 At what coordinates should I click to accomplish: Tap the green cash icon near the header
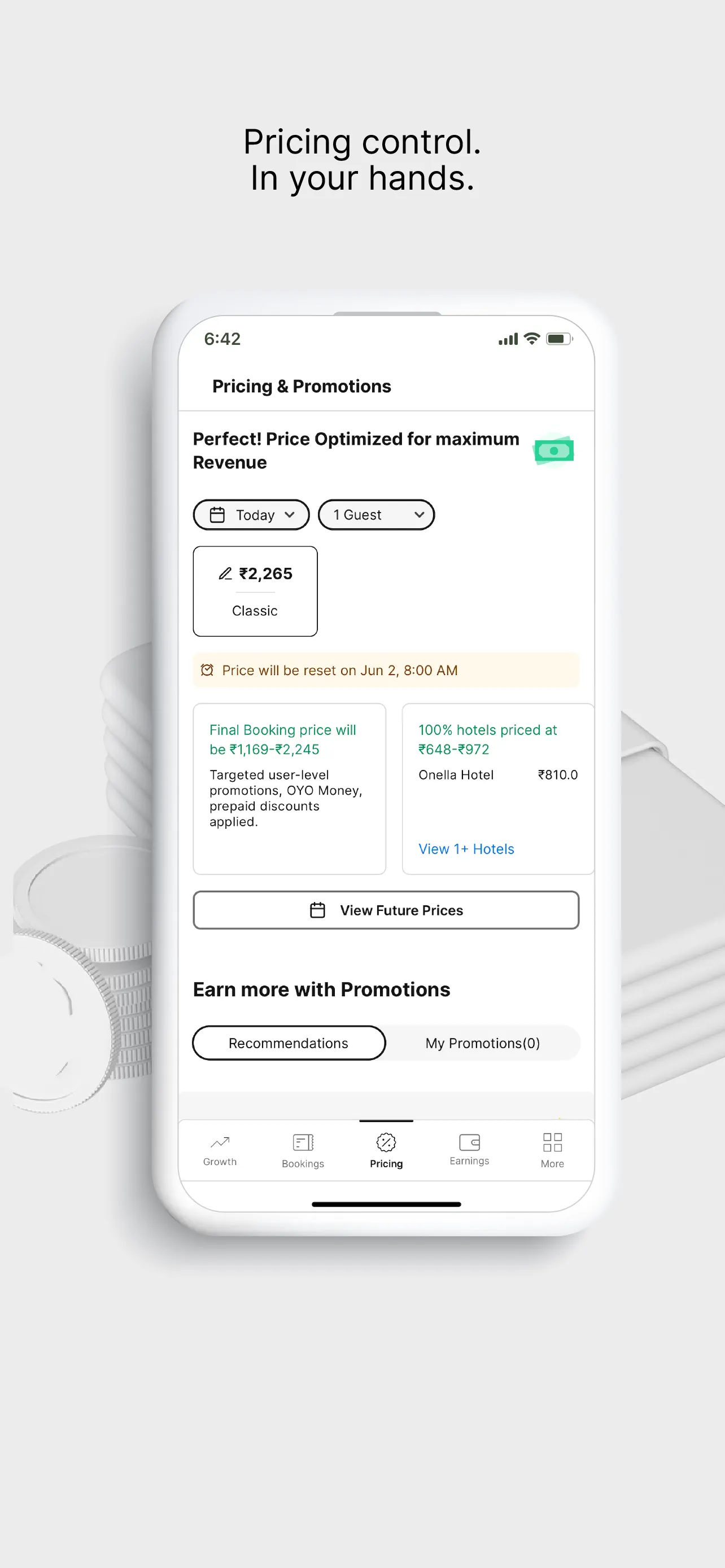point(553,449)
